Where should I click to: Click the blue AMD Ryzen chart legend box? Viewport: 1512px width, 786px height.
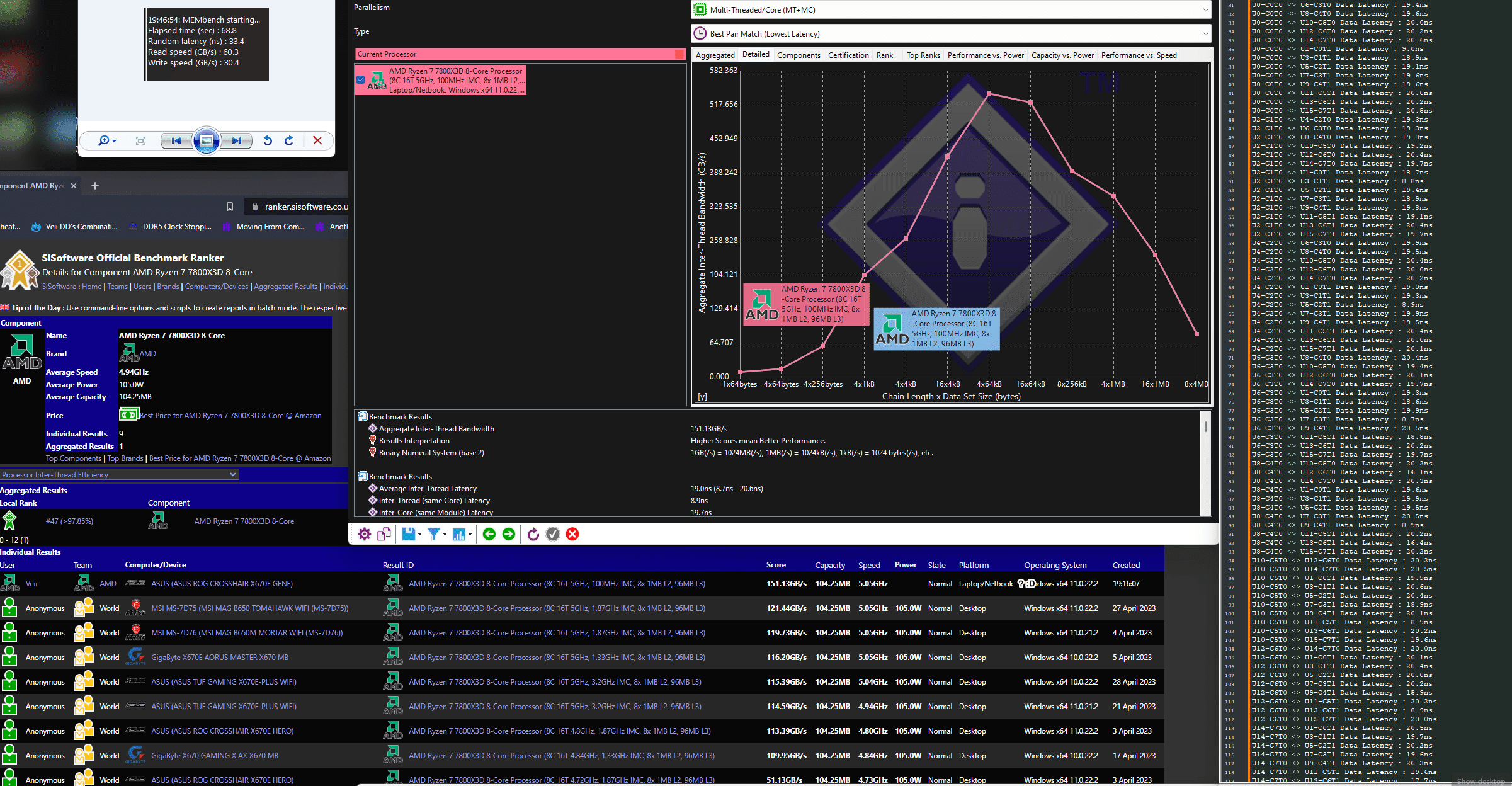click(x=936, y=329)
